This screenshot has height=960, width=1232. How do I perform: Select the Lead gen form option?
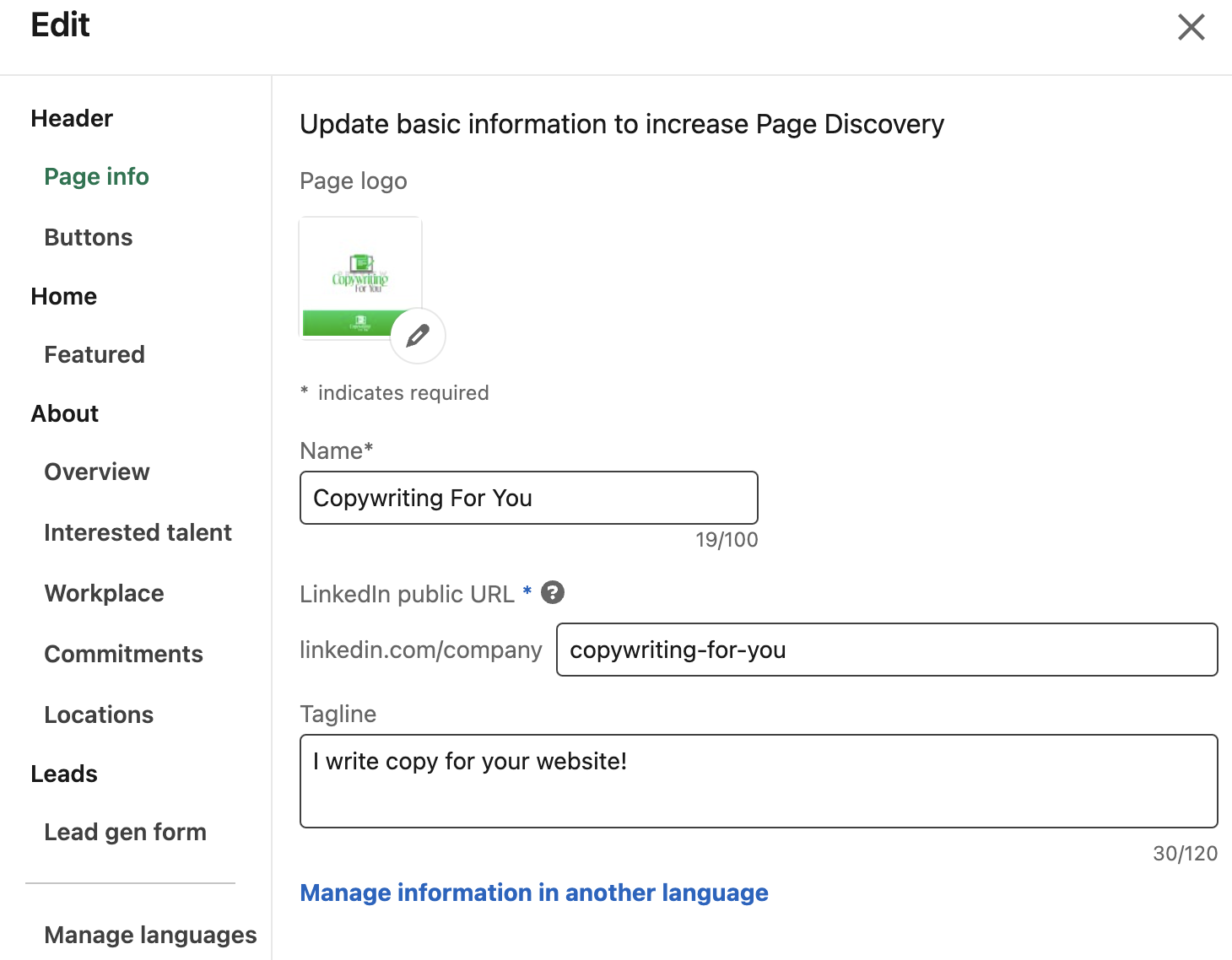125,832
